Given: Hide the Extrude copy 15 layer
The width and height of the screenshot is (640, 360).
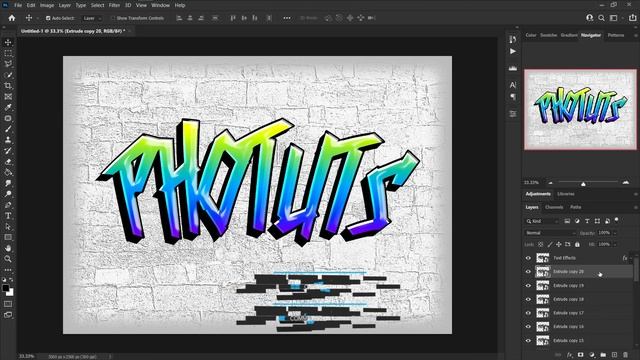Looking at the screenshot, I should [528, 340].
